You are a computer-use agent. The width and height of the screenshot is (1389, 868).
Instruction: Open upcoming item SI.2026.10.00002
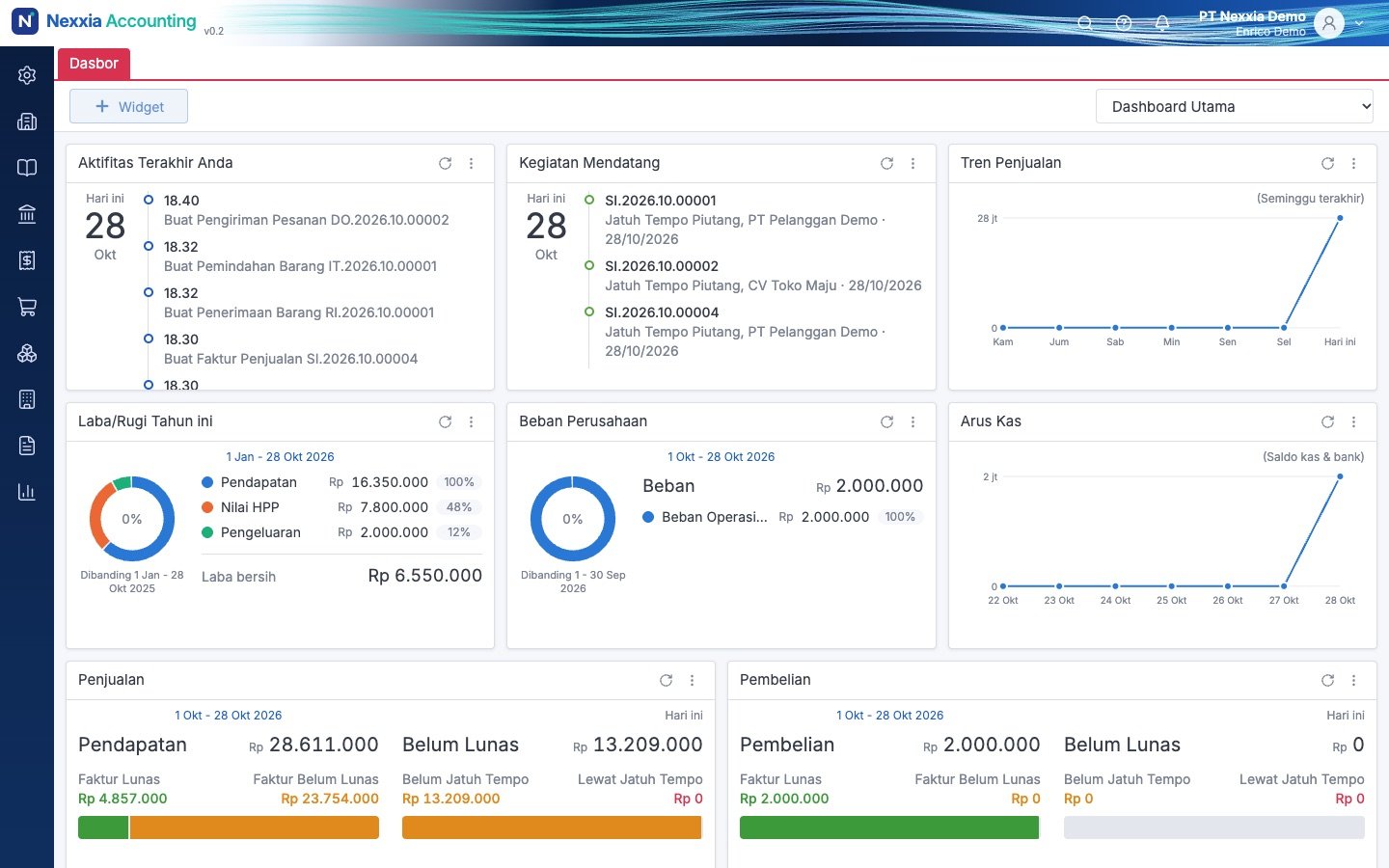point(662,266)
